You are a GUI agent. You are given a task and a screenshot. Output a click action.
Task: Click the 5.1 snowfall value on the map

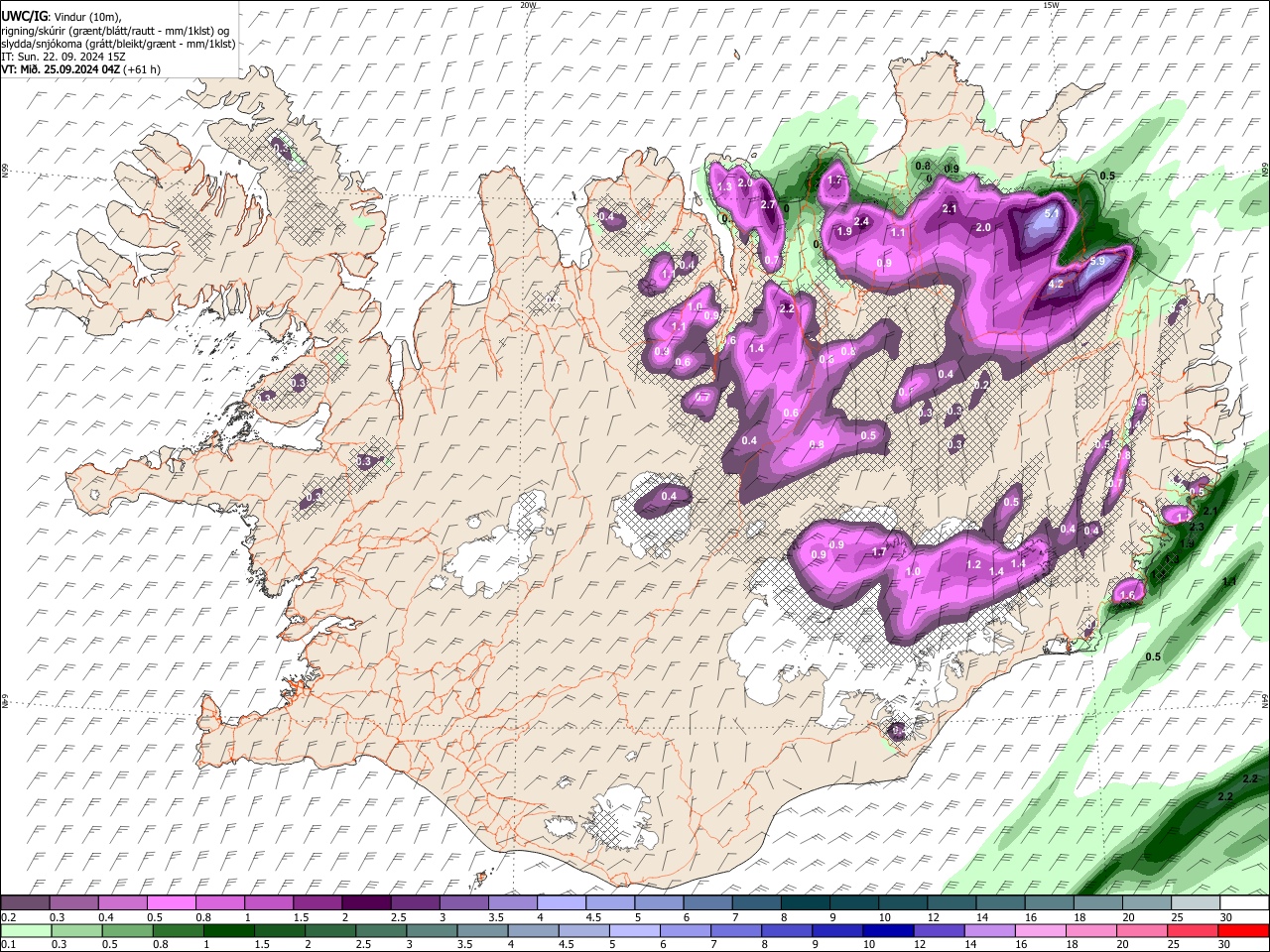coord(1053,213)
